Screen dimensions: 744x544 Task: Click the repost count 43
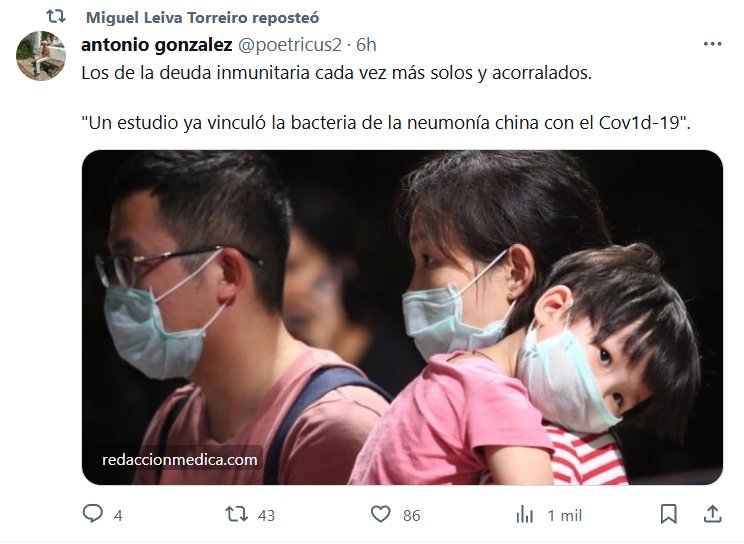266,516
